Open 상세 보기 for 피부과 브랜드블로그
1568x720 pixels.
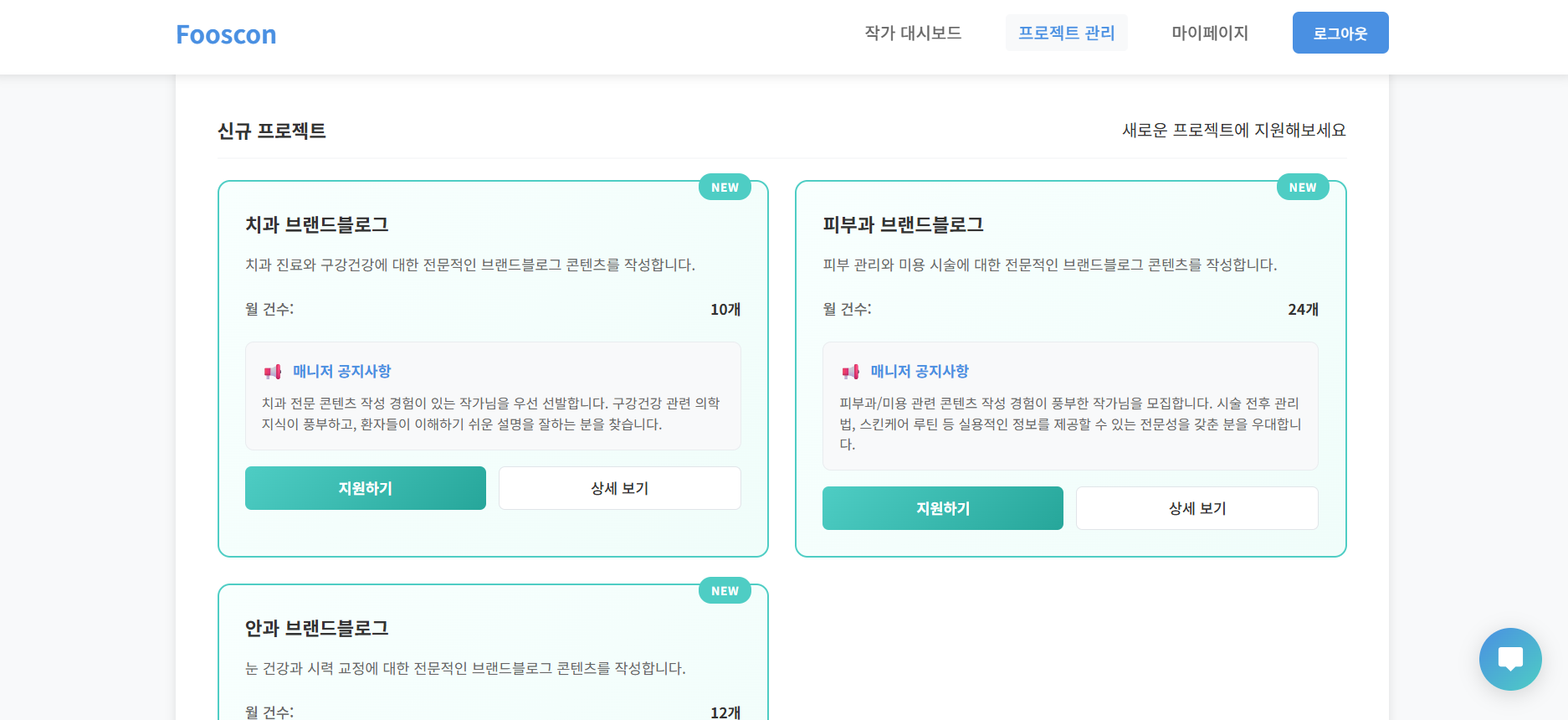click(x=1196, y=508)
